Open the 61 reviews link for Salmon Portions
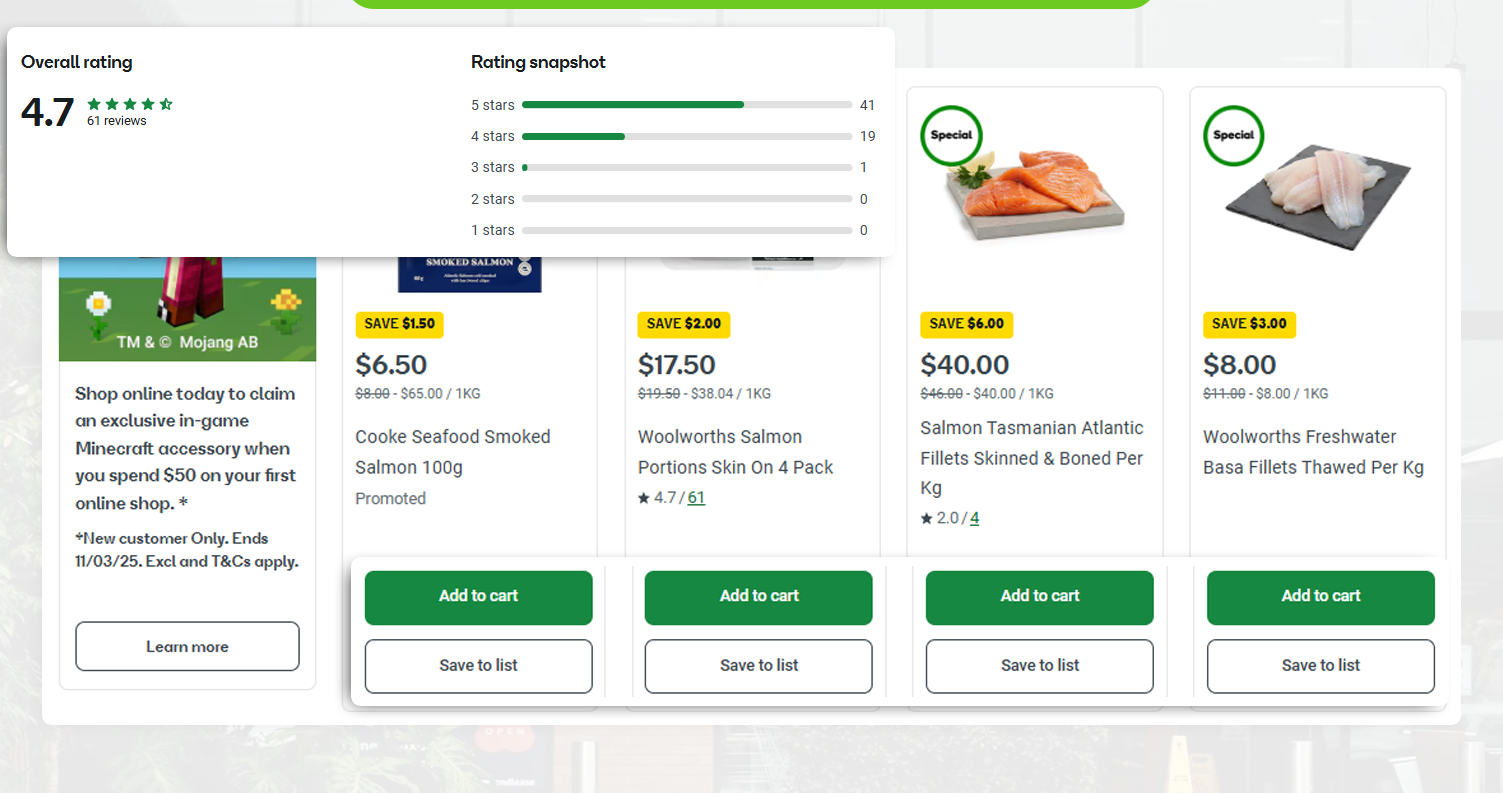This screenshot has height=793, width=1503. pyautogui.click(x=696, y=497)
